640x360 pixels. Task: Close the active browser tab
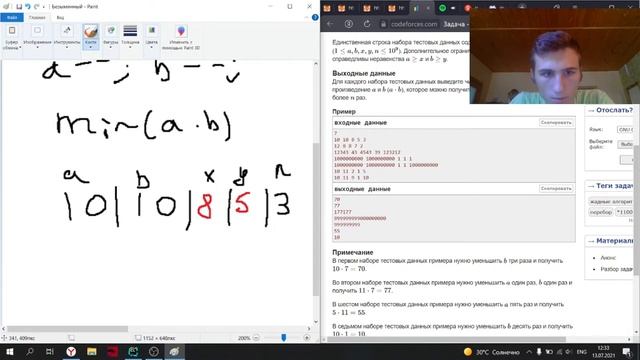(428, 8)
